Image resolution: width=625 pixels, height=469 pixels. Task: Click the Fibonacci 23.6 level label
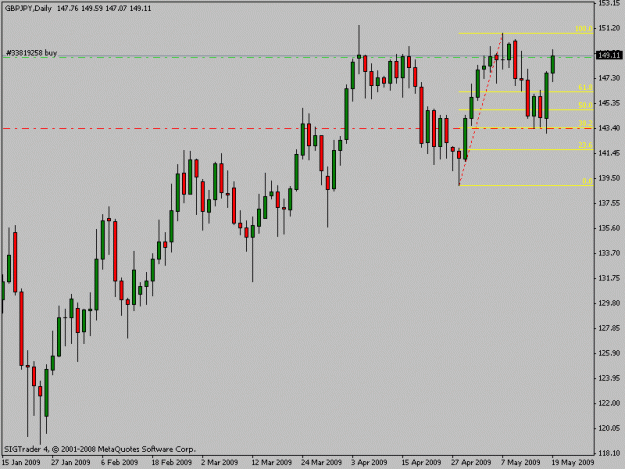click(x=585, y=145)
